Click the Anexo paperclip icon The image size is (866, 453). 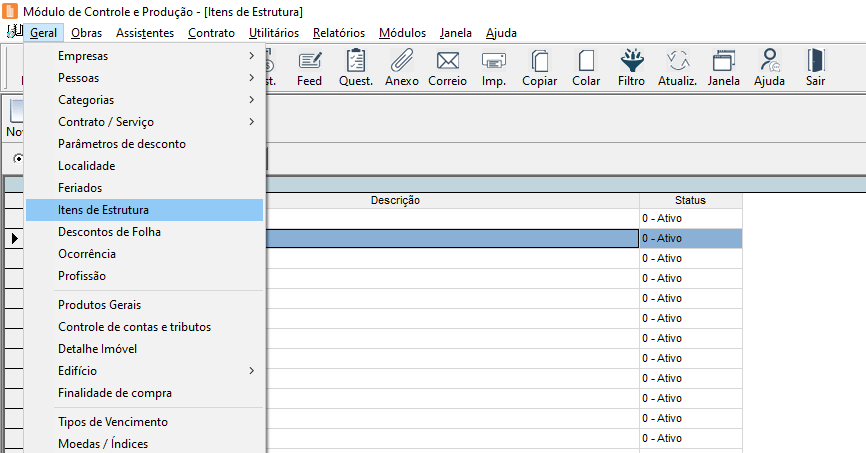402,67
